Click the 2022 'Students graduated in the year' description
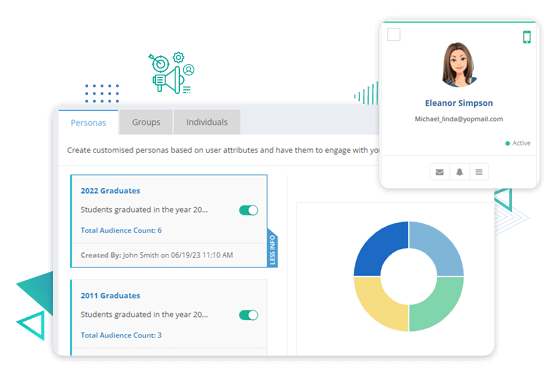This screenshot has width=550, height=384. point(144,210)
